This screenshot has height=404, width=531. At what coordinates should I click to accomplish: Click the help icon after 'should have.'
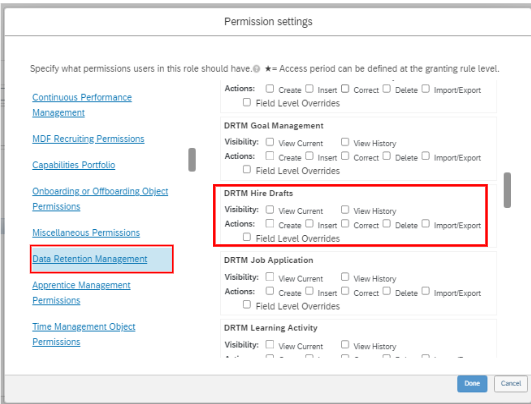[257, 69]
